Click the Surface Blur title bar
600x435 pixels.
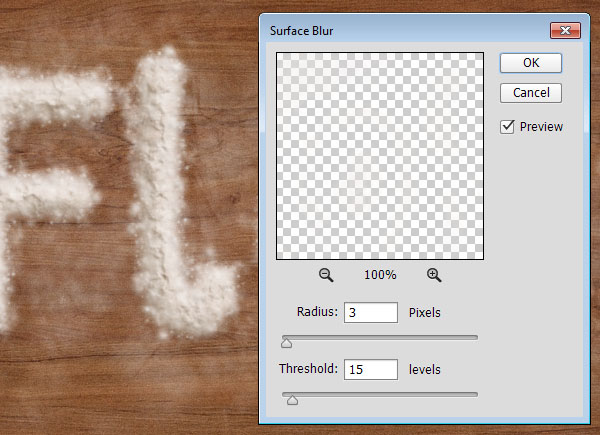point(400,29)
